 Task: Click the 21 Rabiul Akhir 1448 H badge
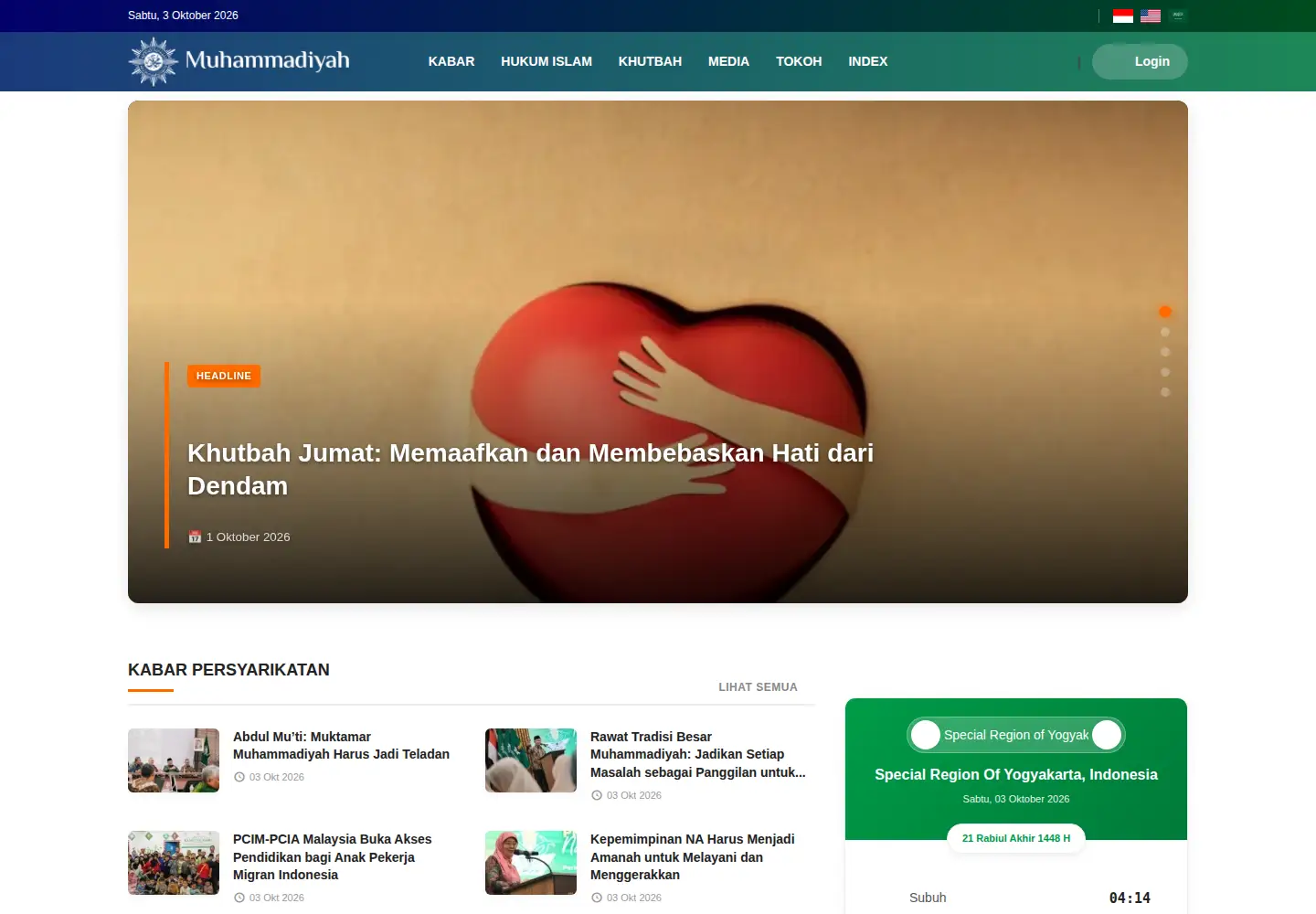1016,838
